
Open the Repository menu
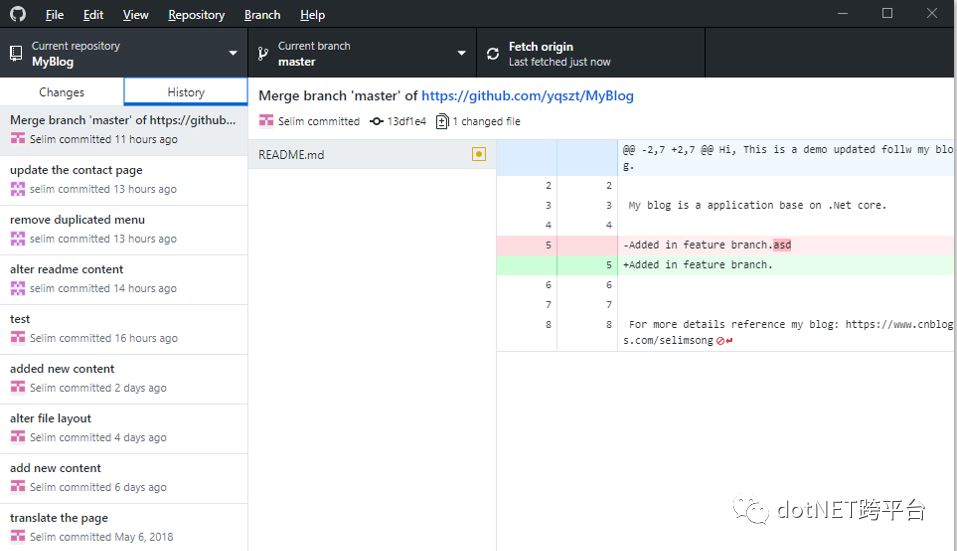(197, 15)
